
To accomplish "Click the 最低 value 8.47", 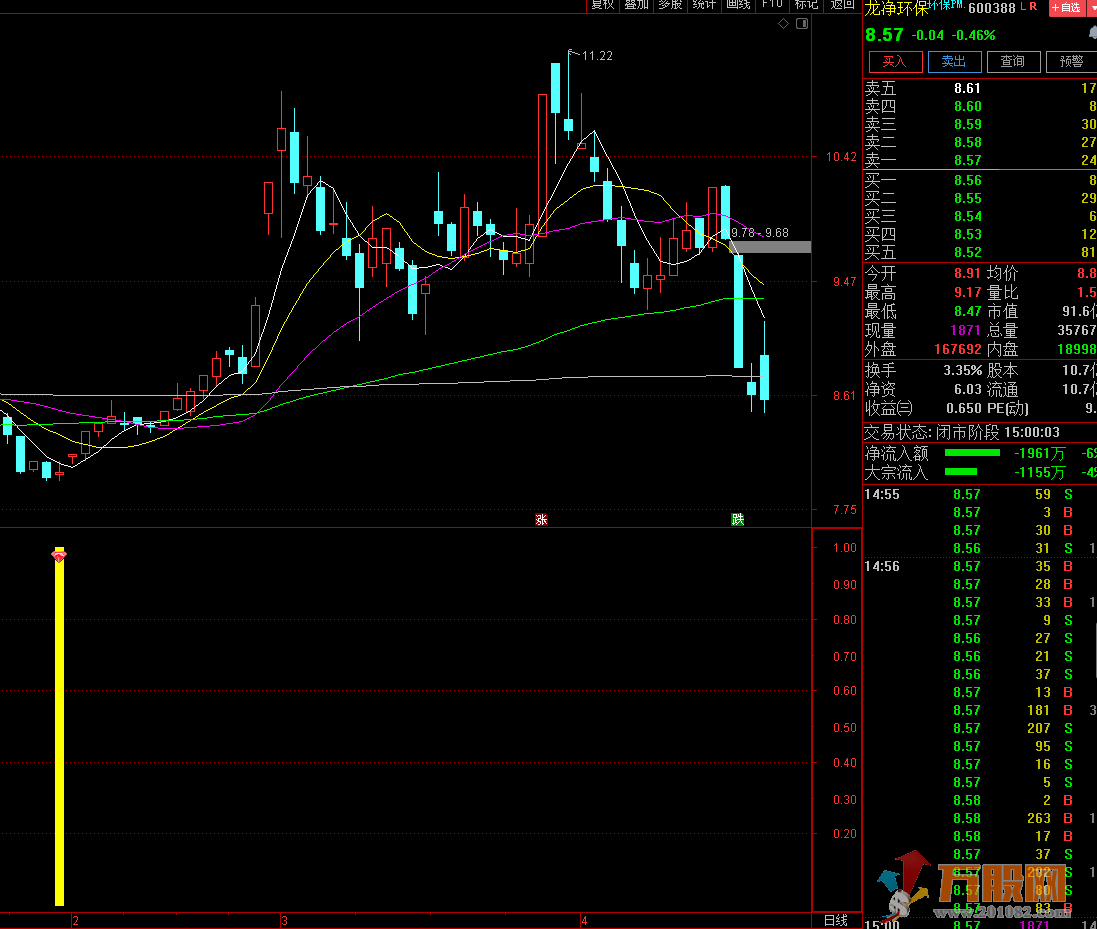I will coord(968,311).
